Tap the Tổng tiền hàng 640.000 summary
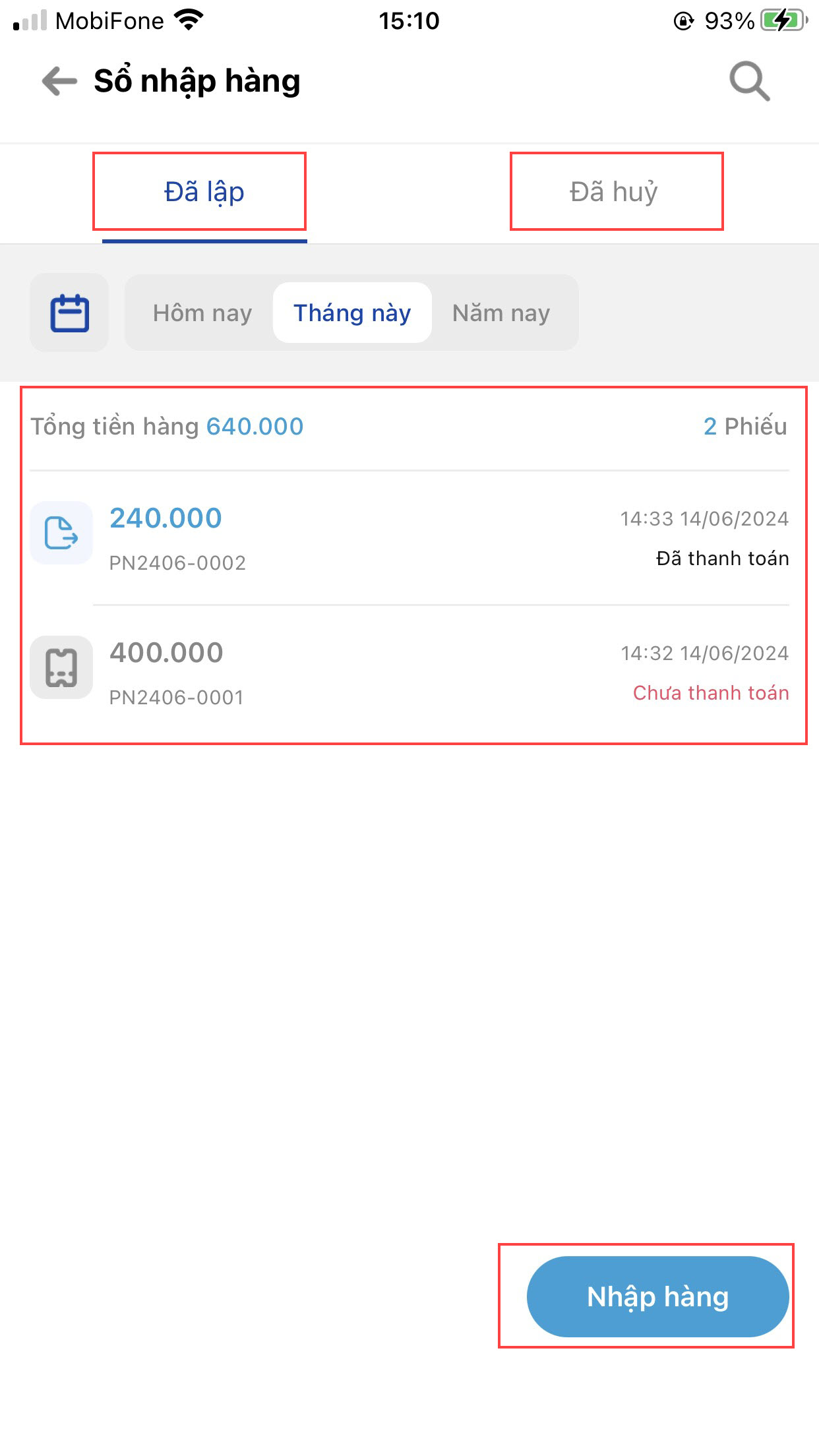 (x=167, y=427)
